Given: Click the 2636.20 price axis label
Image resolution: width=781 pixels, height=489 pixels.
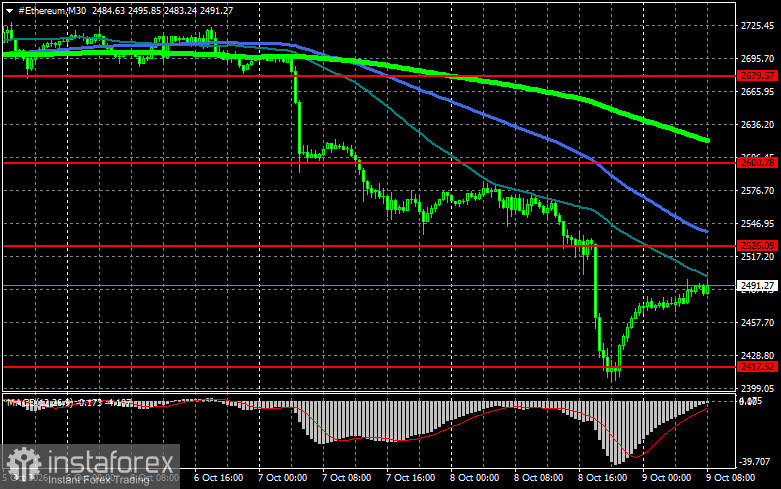Looking at the screenshot, I should (758, 124).
